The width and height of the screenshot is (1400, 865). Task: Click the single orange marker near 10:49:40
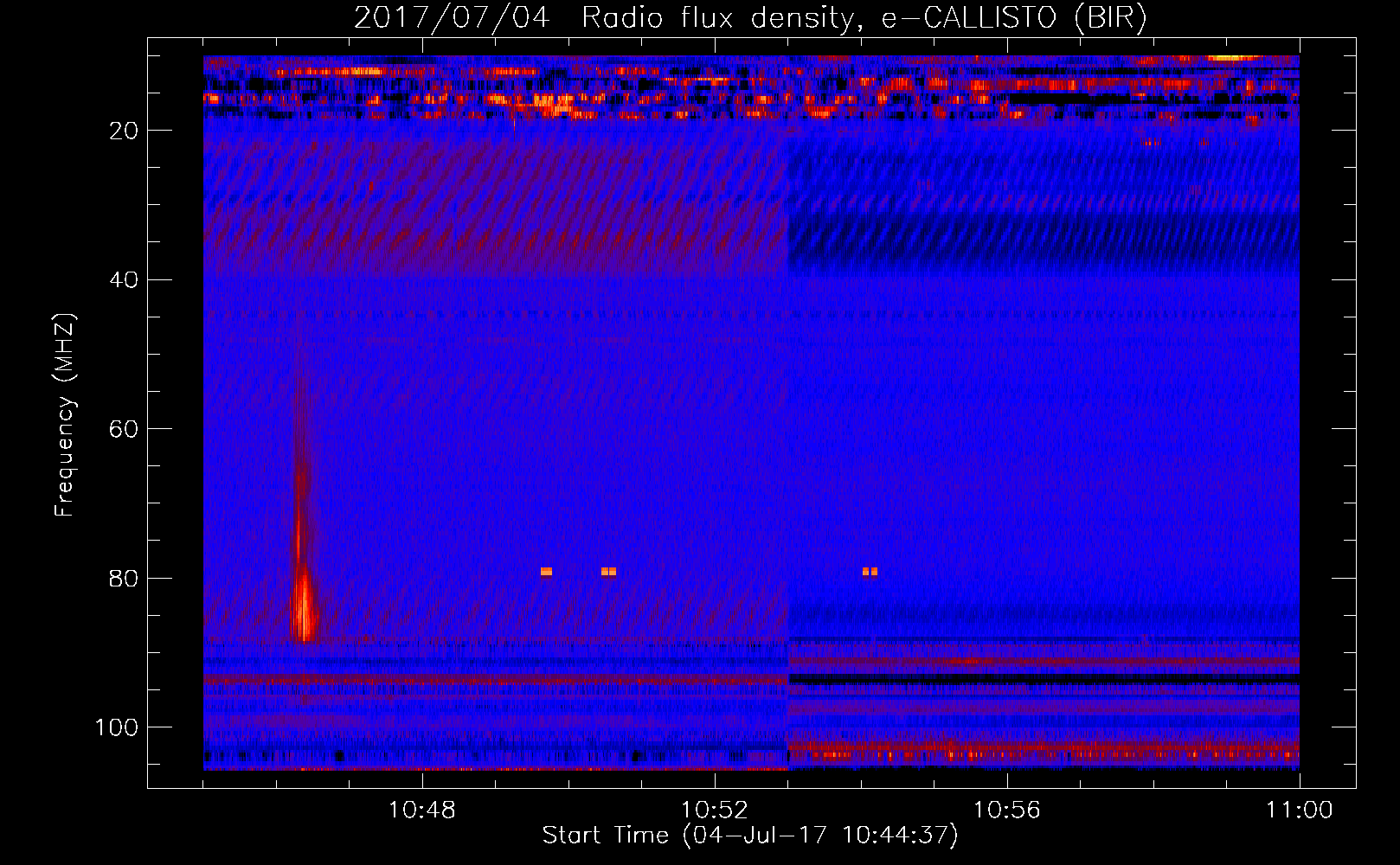tap(546, 572)
